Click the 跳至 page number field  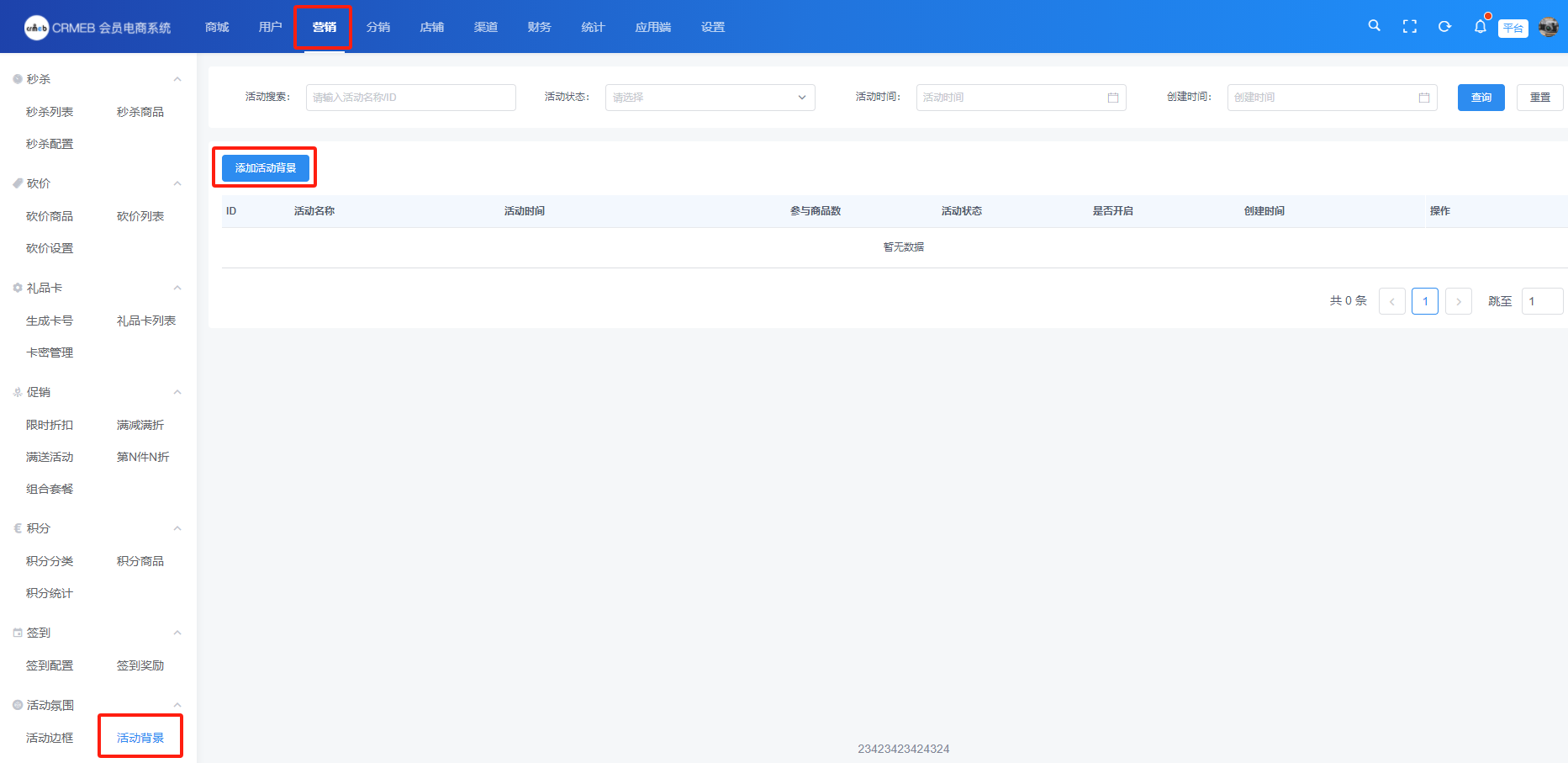(1541, 301)
